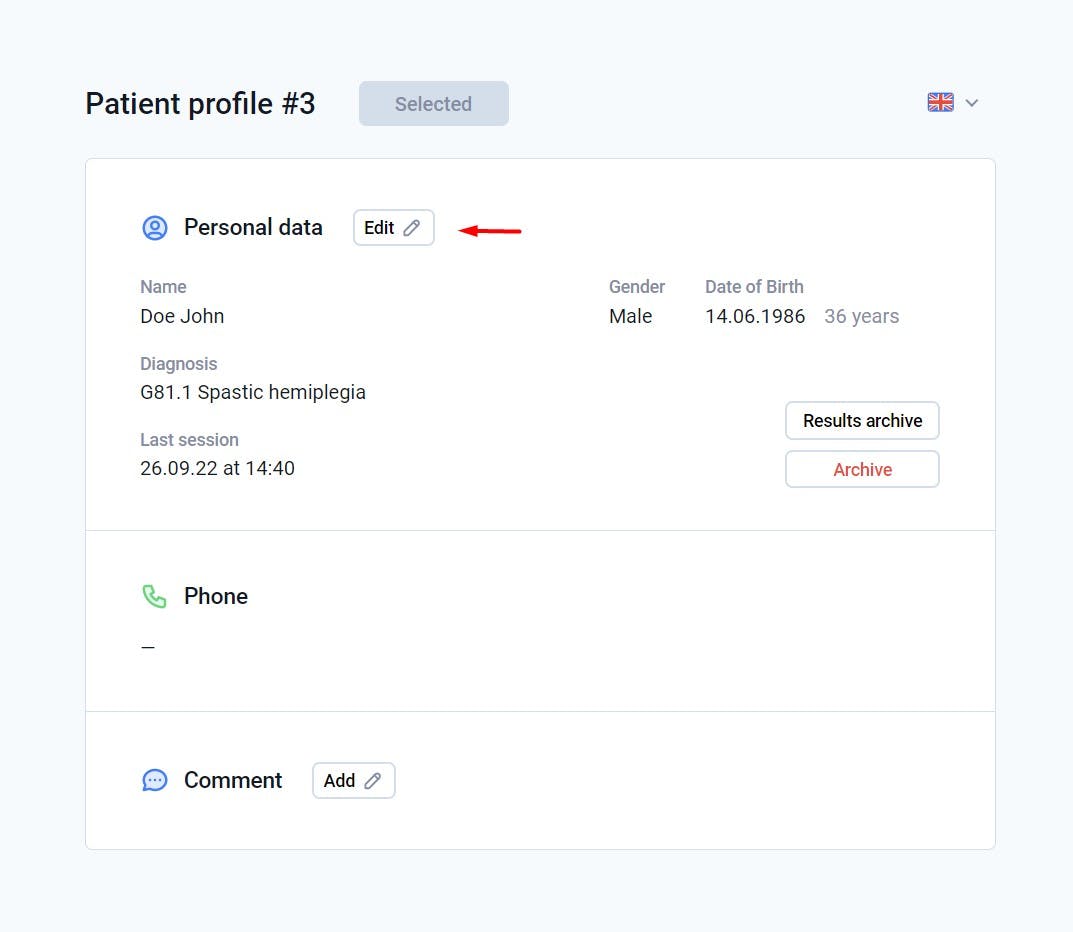
Task: Expand the language dropdown chevron
Action: point(972,103)
